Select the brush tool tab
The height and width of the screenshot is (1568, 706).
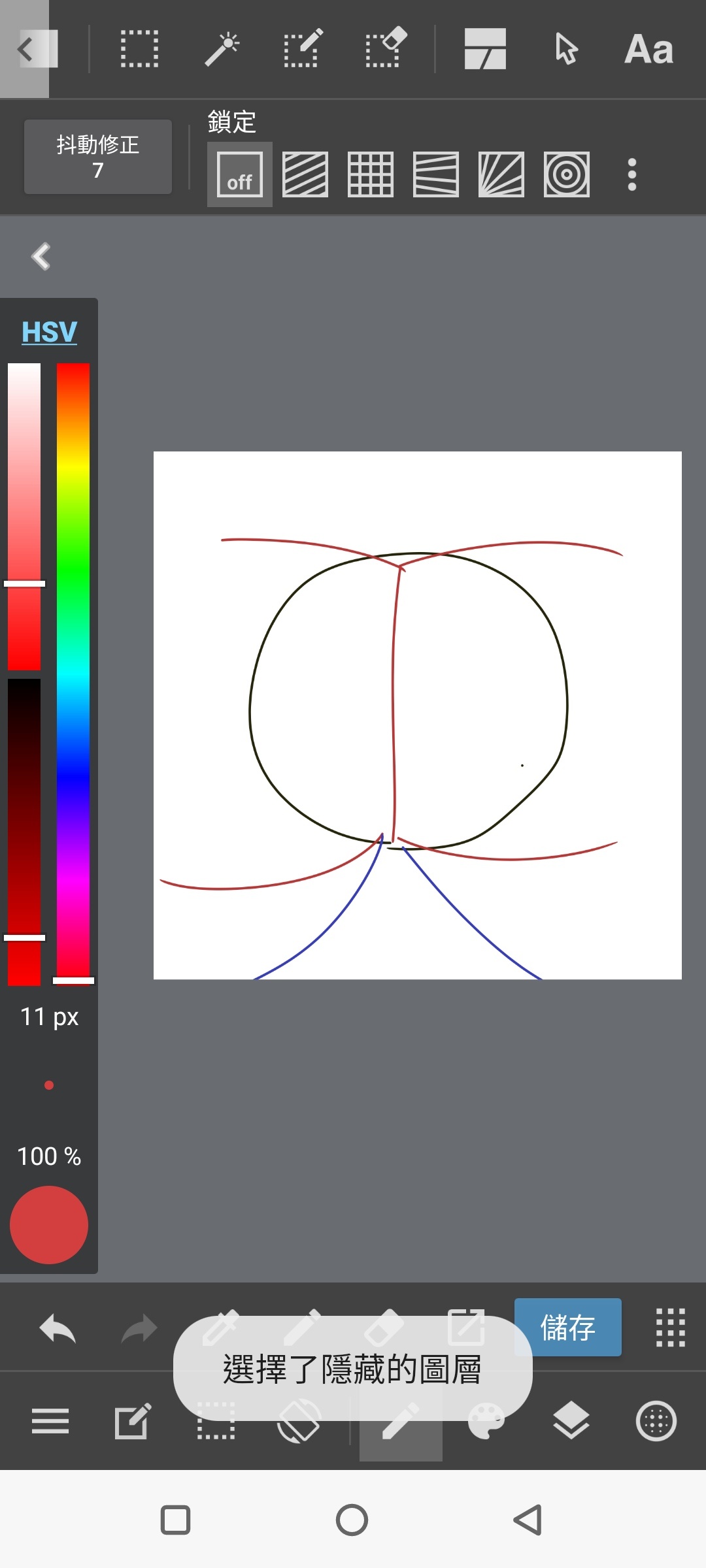(x=401, y=1421)
